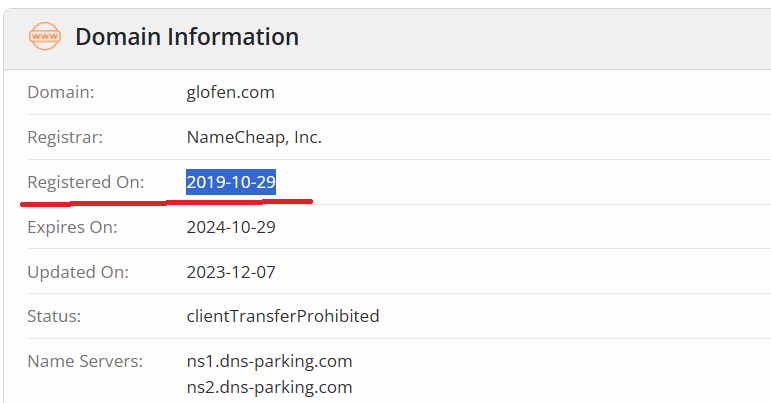Viewport: 771px width, 403px height.
Task: Click the orange WWW globe icon
Action: click(45, 37)
